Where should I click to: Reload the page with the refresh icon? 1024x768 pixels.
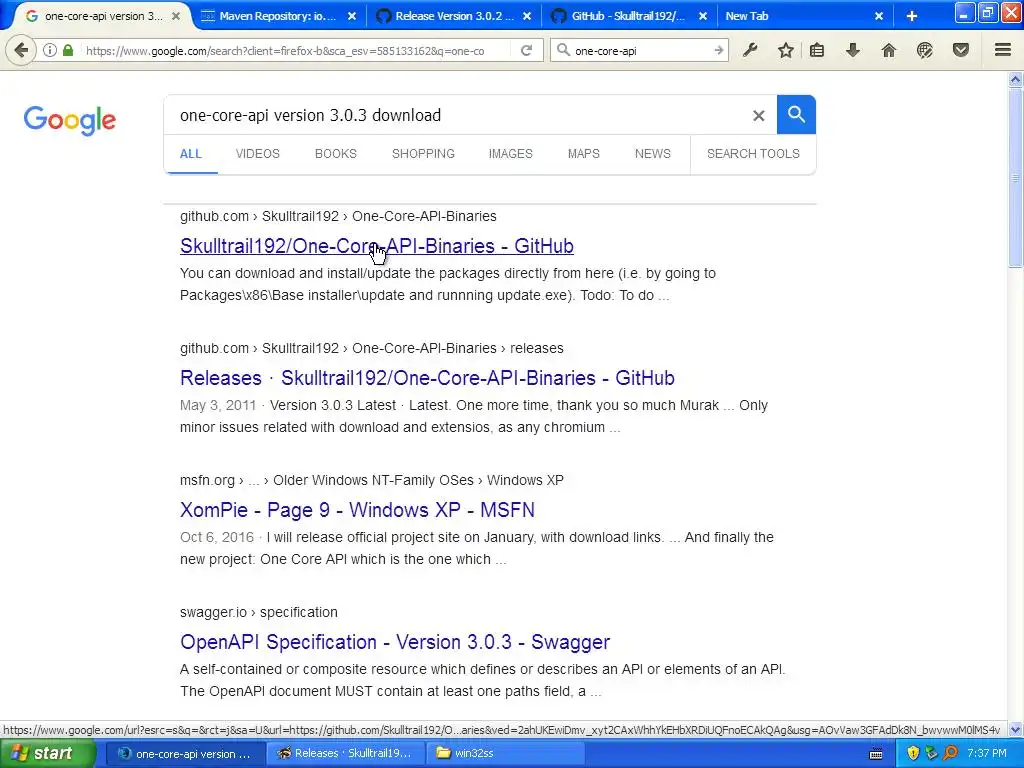526,50
